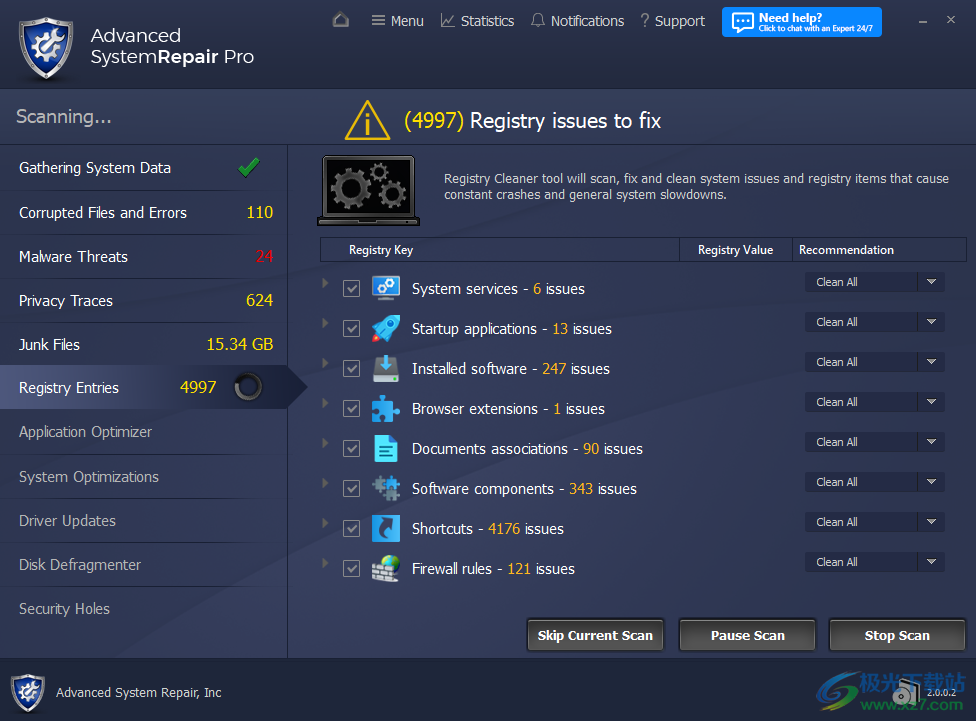Click the Need help? chat button

coord(802,22)
